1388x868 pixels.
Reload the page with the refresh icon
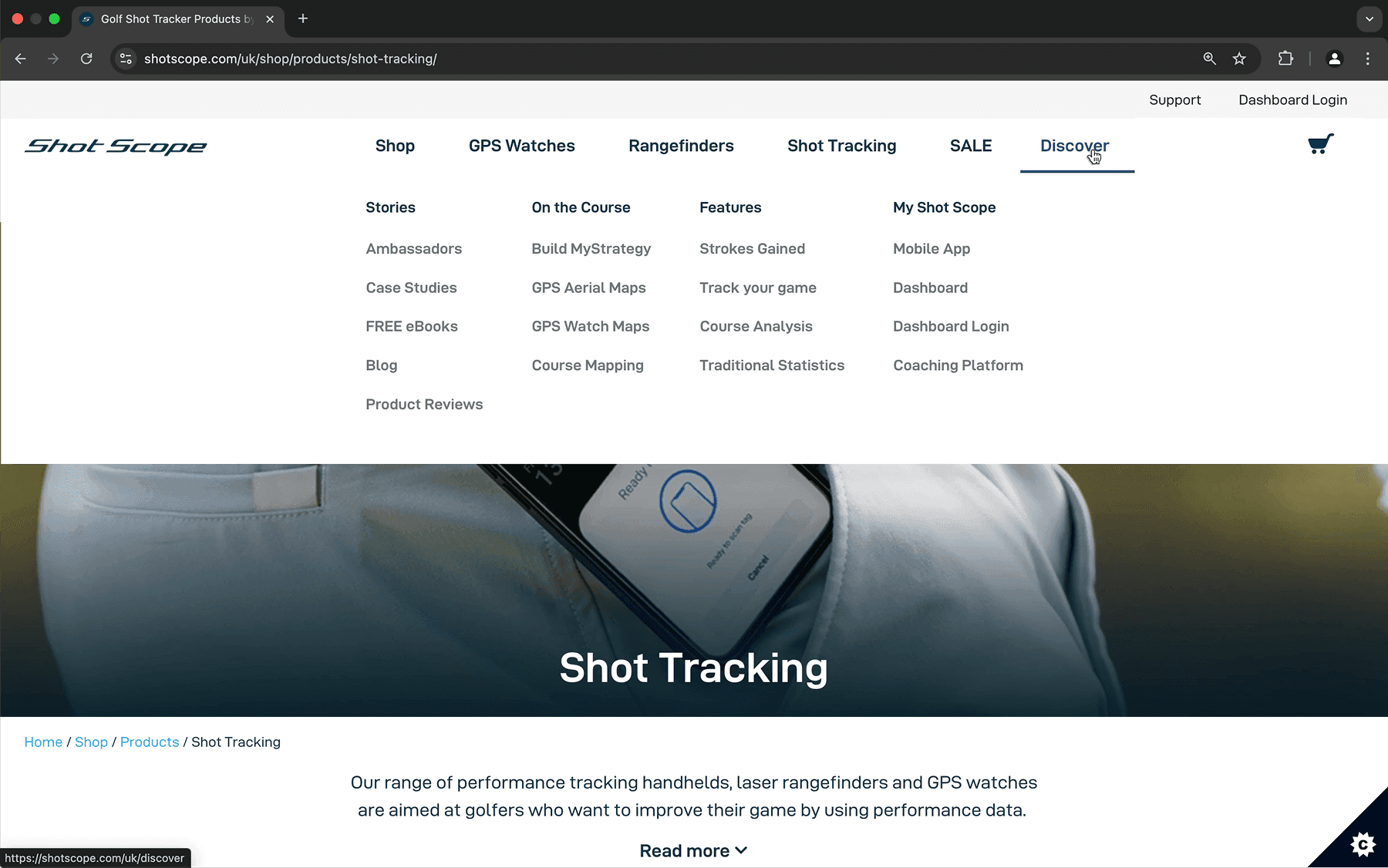click(x=86, y=59)
